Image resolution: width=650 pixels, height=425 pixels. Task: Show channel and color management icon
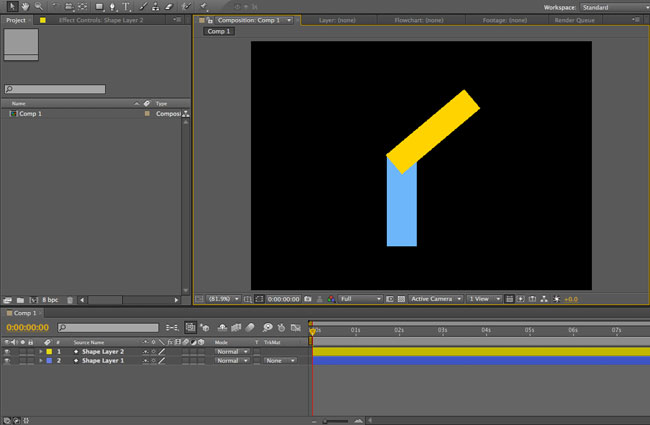(x=331, y=299)
